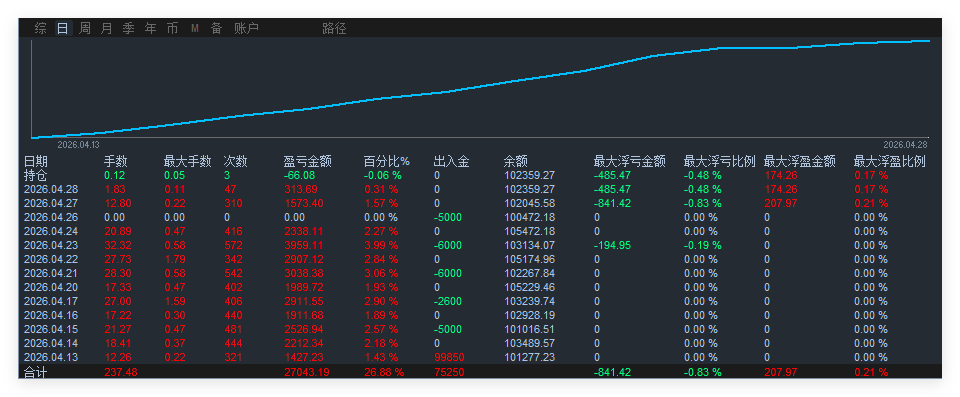Click the total lots value 237.48

tap(121, 372)
